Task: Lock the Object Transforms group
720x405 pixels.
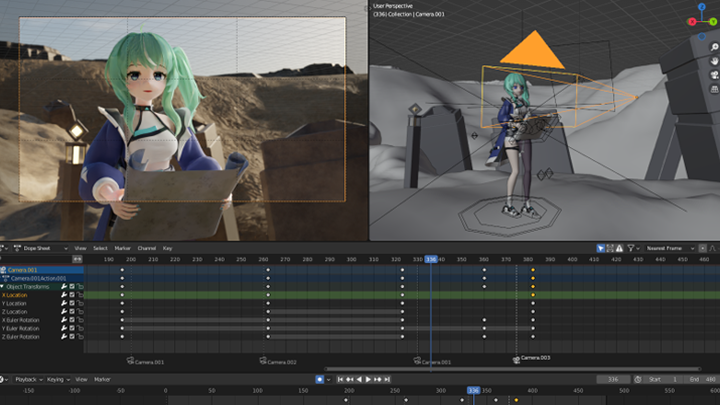Action: 80,287
